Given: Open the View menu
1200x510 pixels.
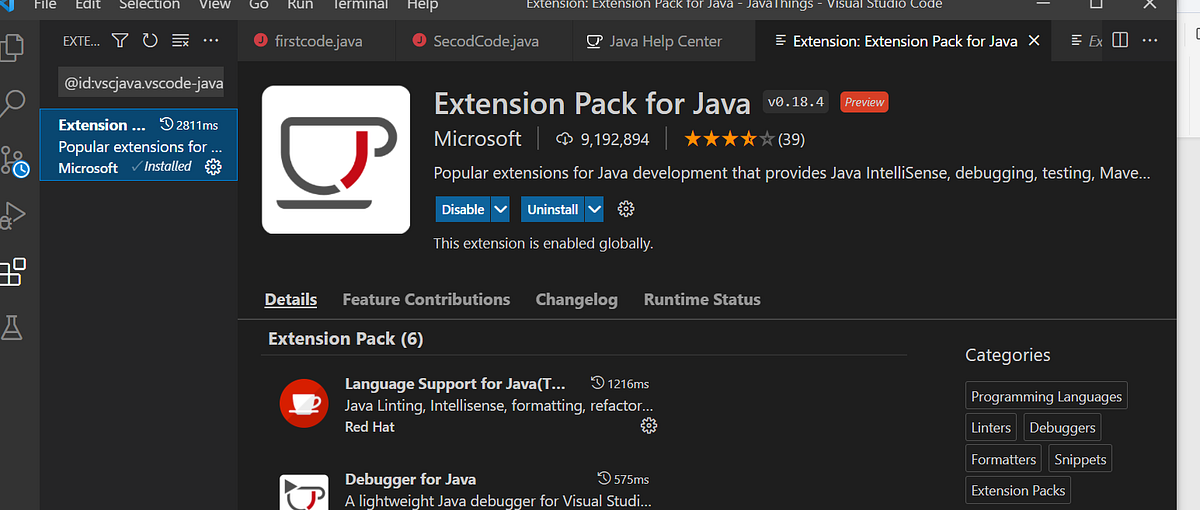Looking at the screenshot, I should coord(215,5).
